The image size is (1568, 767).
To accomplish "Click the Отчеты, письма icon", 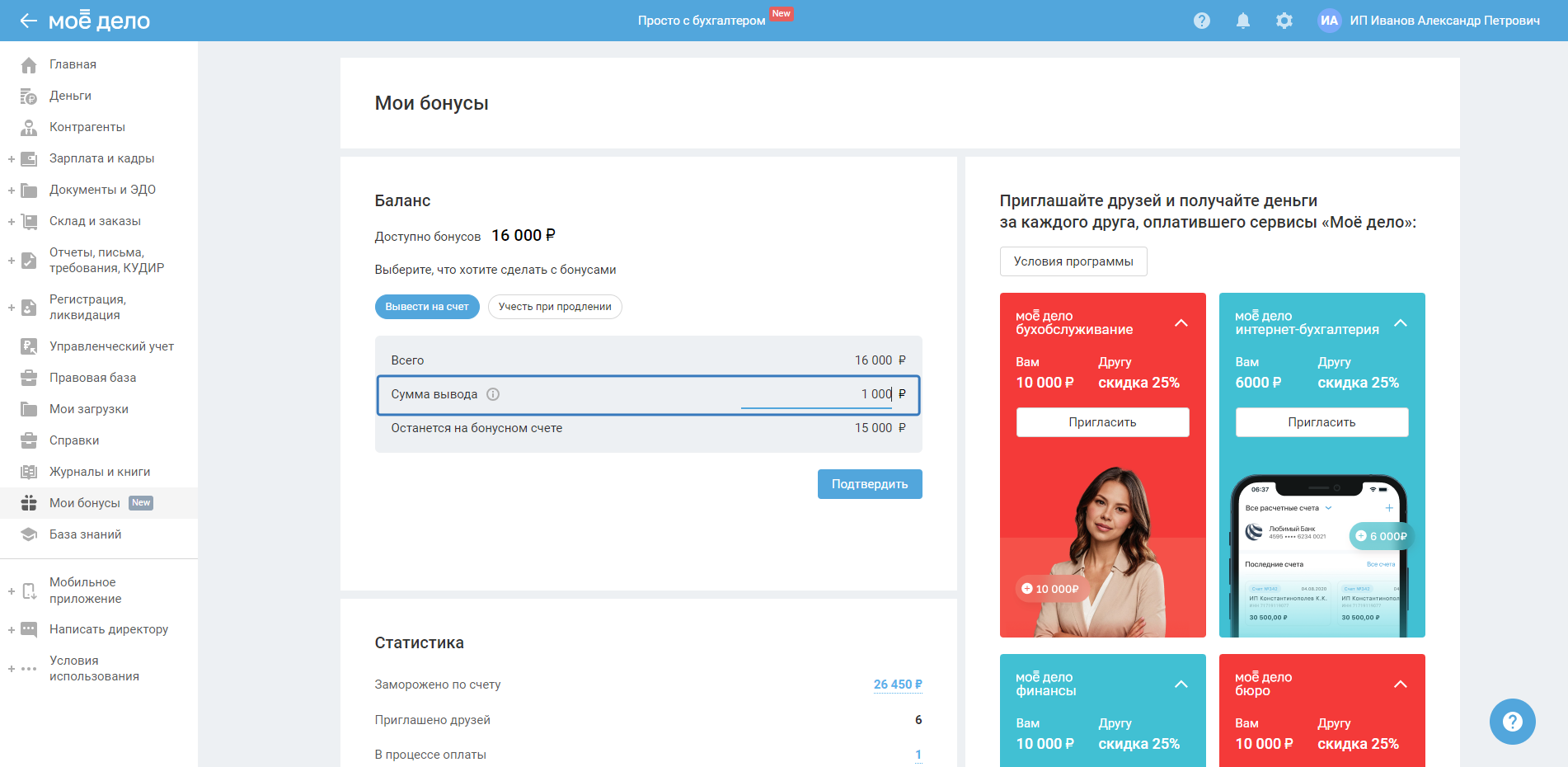I will 29,261.
